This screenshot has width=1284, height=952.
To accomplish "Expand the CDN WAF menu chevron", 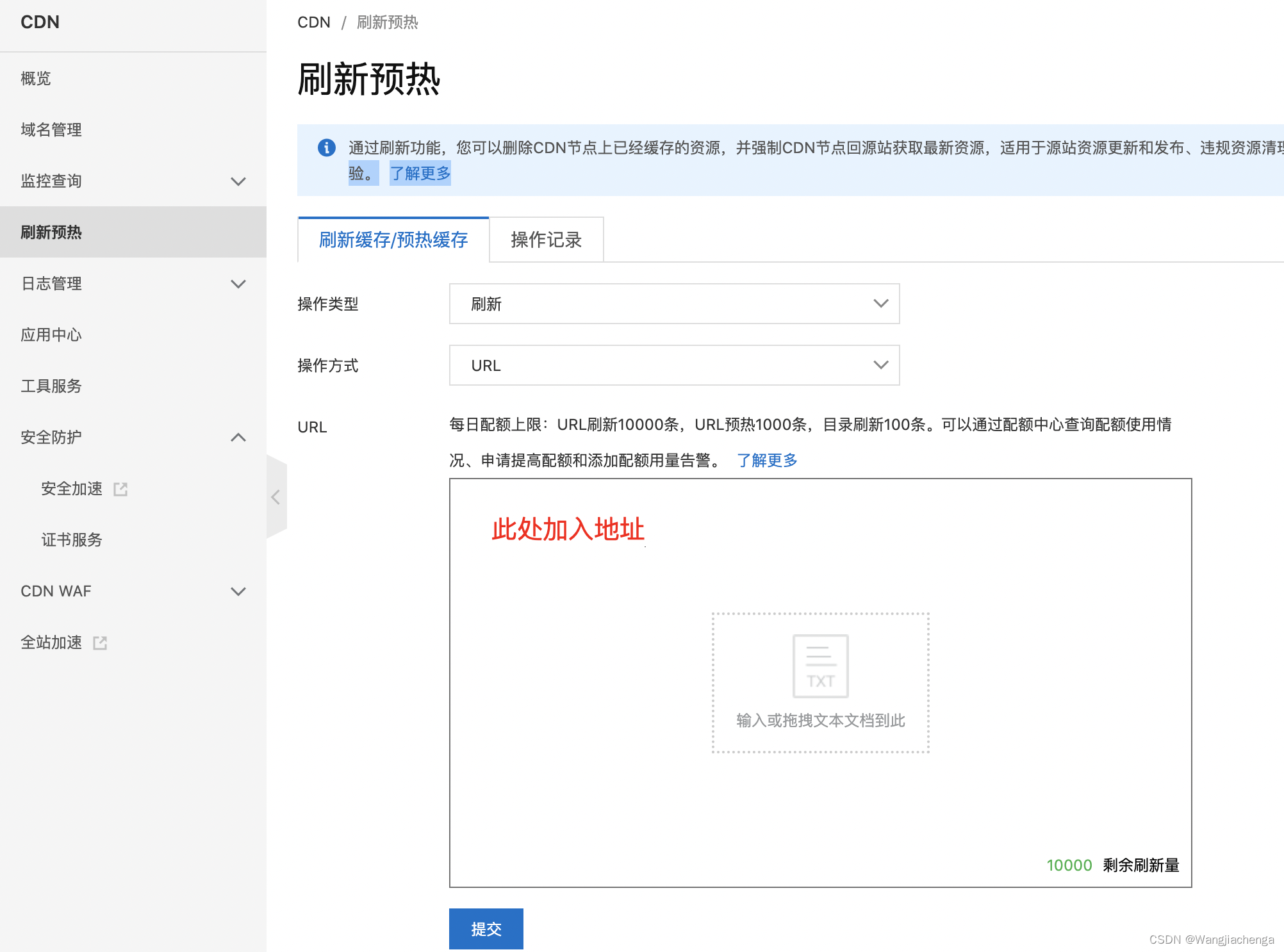I will pos(238,591).
